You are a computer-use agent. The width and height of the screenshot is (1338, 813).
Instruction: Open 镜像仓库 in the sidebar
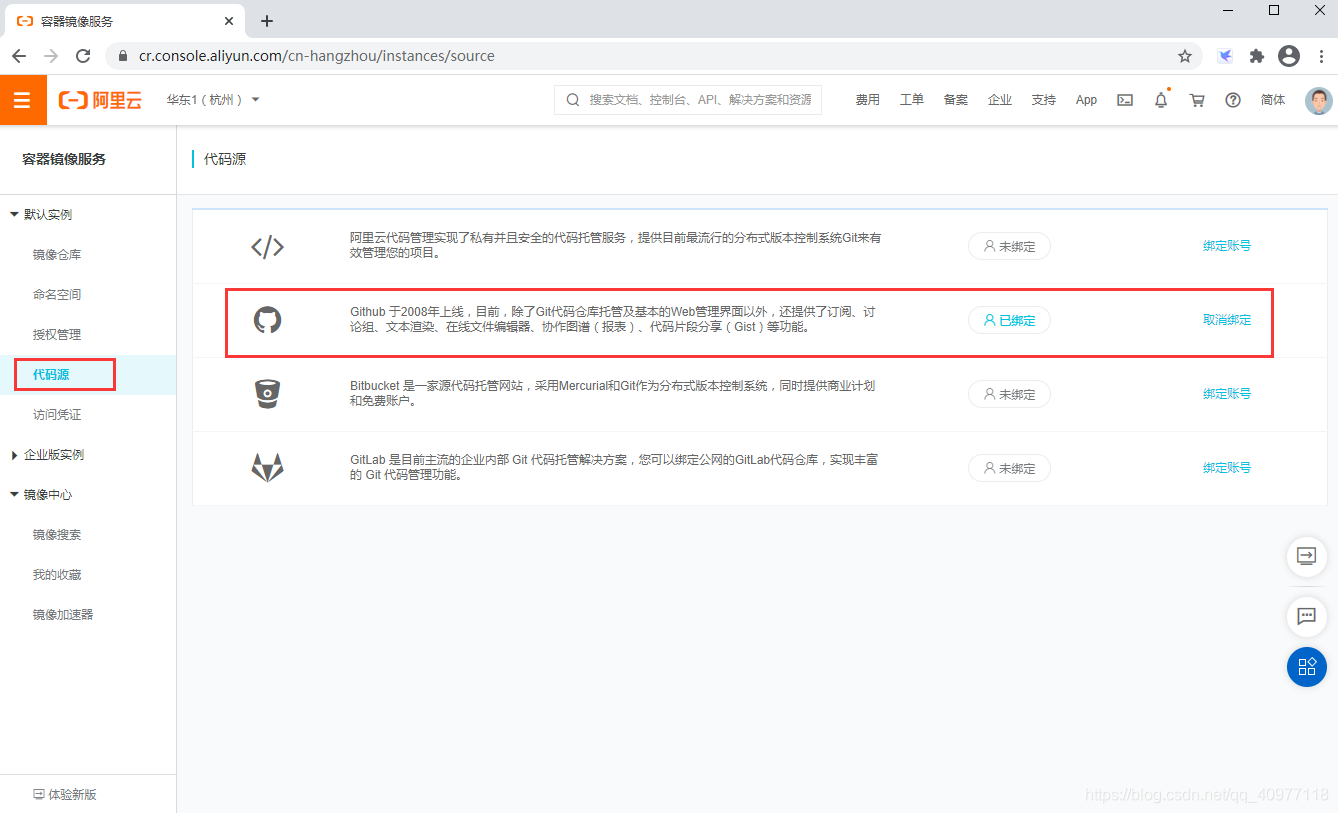[57, 255]
